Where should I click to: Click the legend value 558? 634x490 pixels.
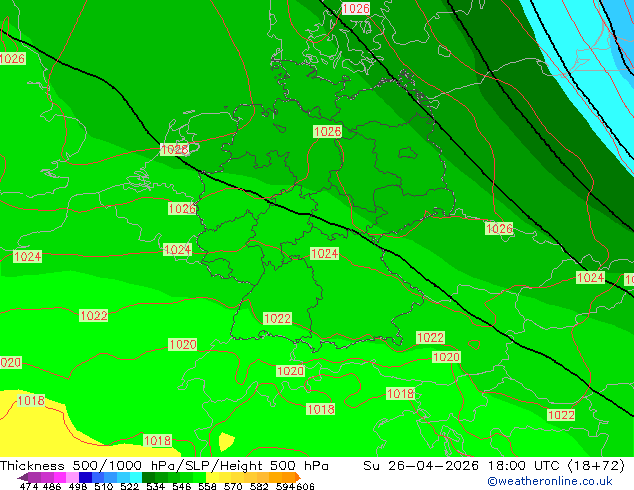(x=207, y=486)
